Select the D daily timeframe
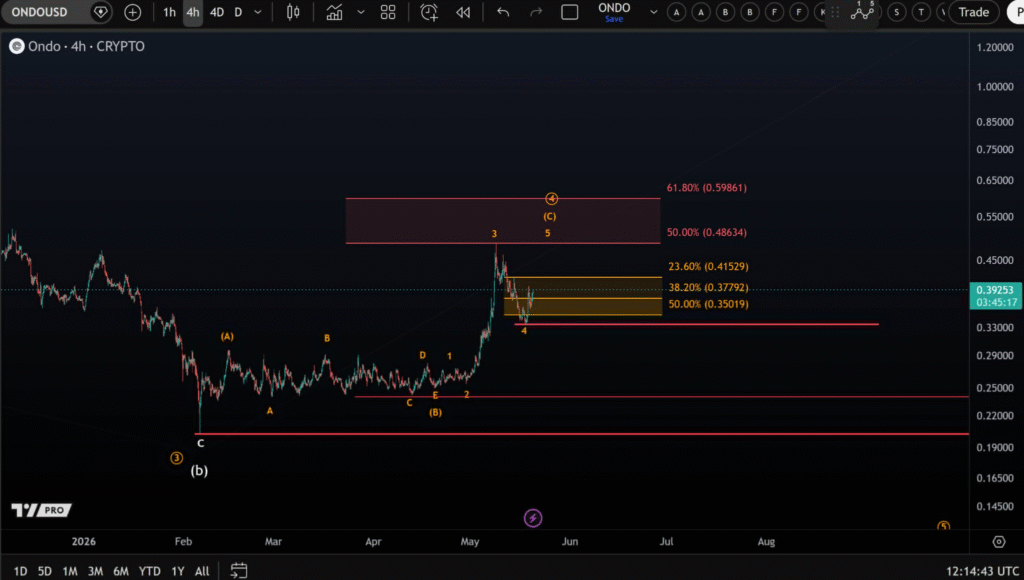Image resolution: width=1024 pixels, height=580 pixels. tap(238, 12)
